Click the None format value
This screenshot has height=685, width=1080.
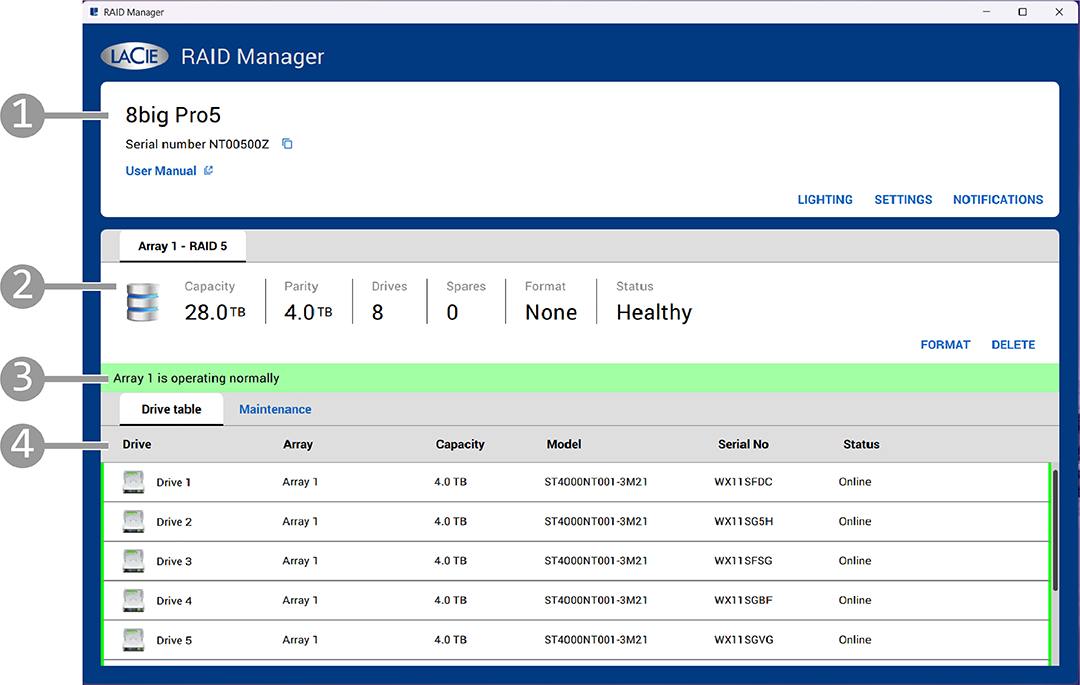pyautogui.click(x=551, y=313)
